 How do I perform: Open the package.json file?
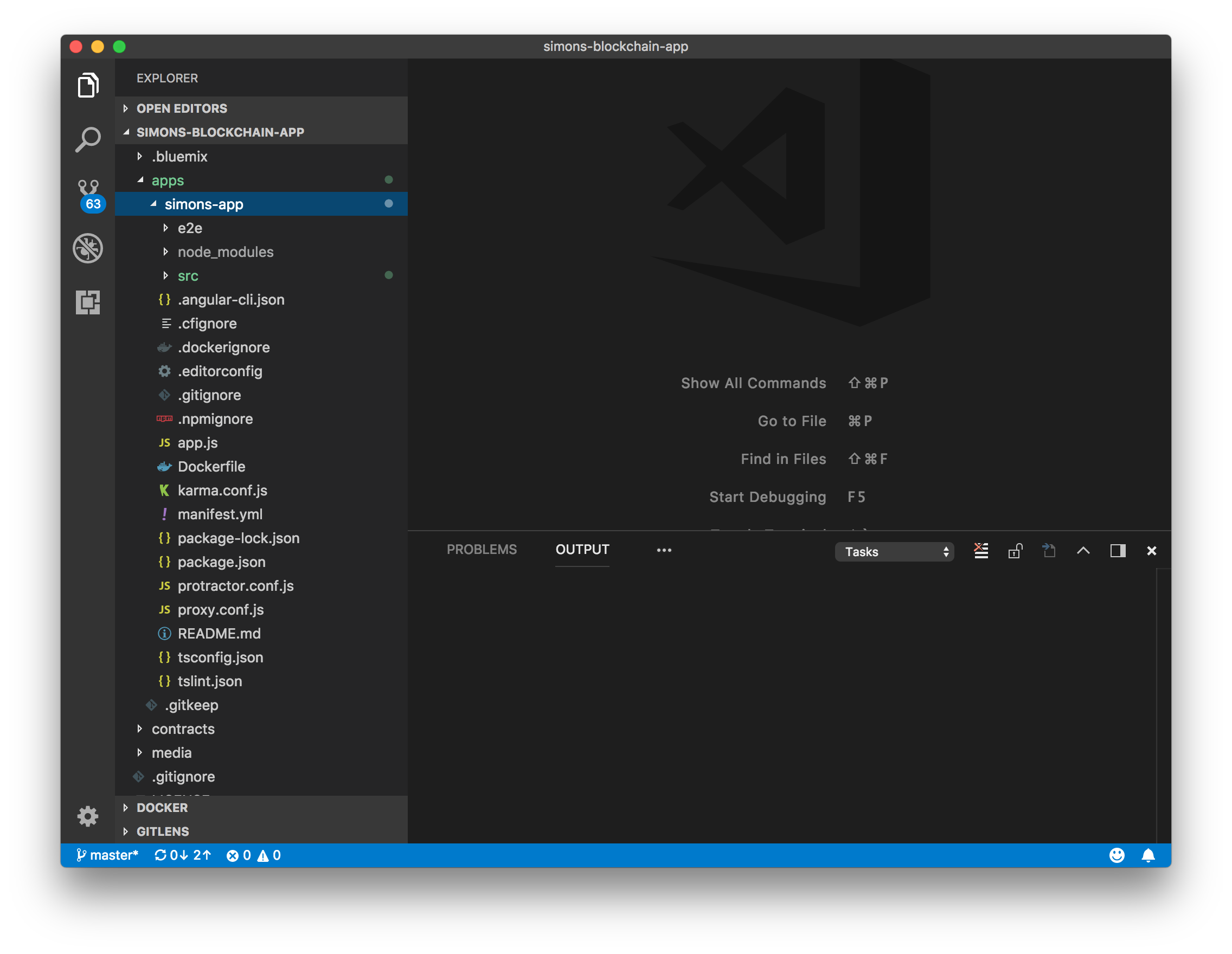pyautogui.click(x=221, y=562)
